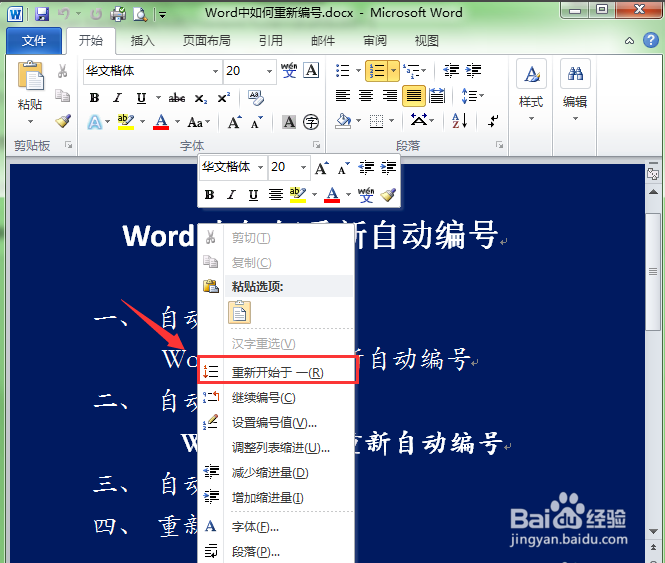665x563 pixels.
Task: Click the Cut scissors icon in the ribbon
Action: pos(63,71)
